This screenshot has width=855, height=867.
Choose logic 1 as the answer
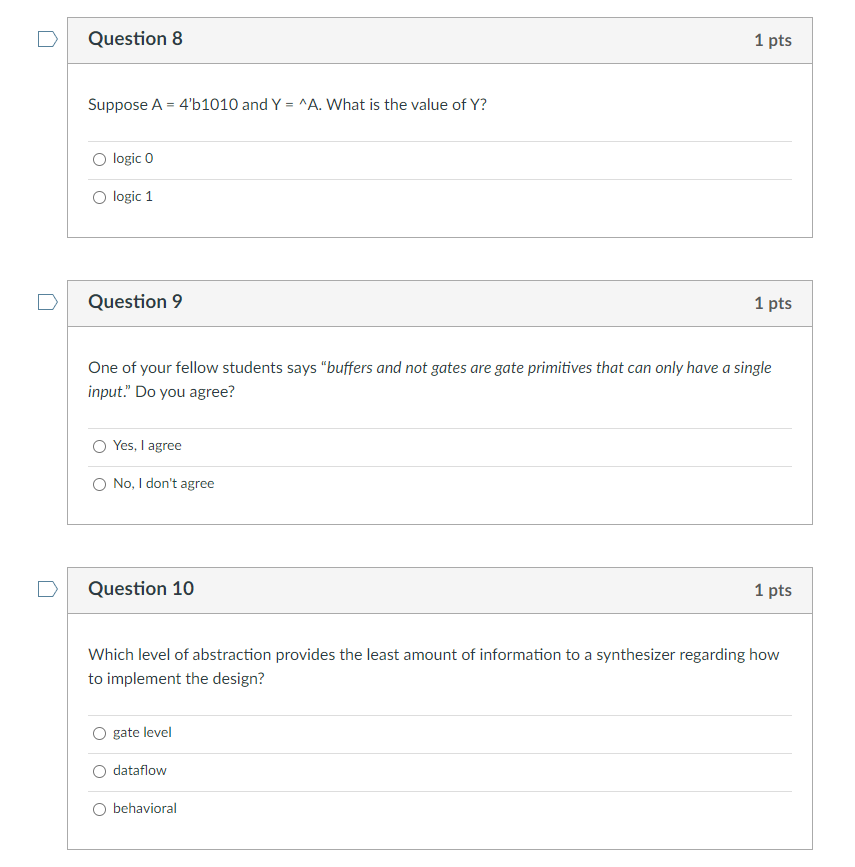coord(99,197)
